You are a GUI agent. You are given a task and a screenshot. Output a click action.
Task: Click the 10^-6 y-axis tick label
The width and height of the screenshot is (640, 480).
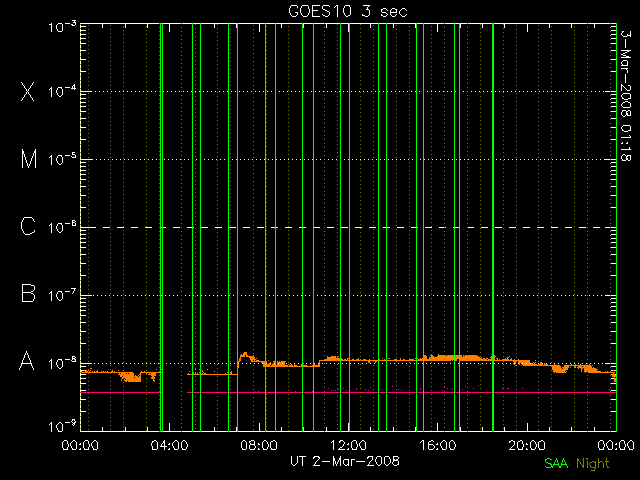pyautogui.click(x=62, y=227)
